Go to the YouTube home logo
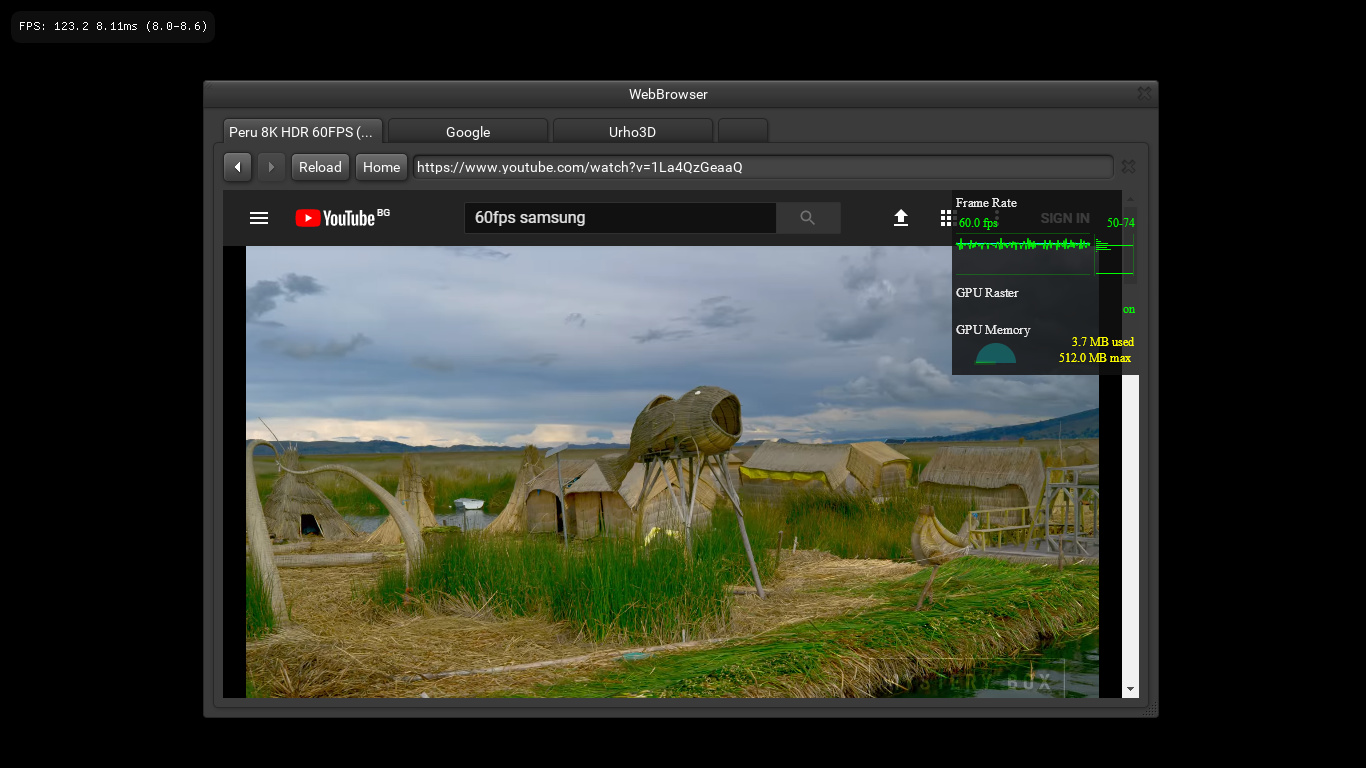The height and width of the screenshot is (768, 1366). (342, 217)
